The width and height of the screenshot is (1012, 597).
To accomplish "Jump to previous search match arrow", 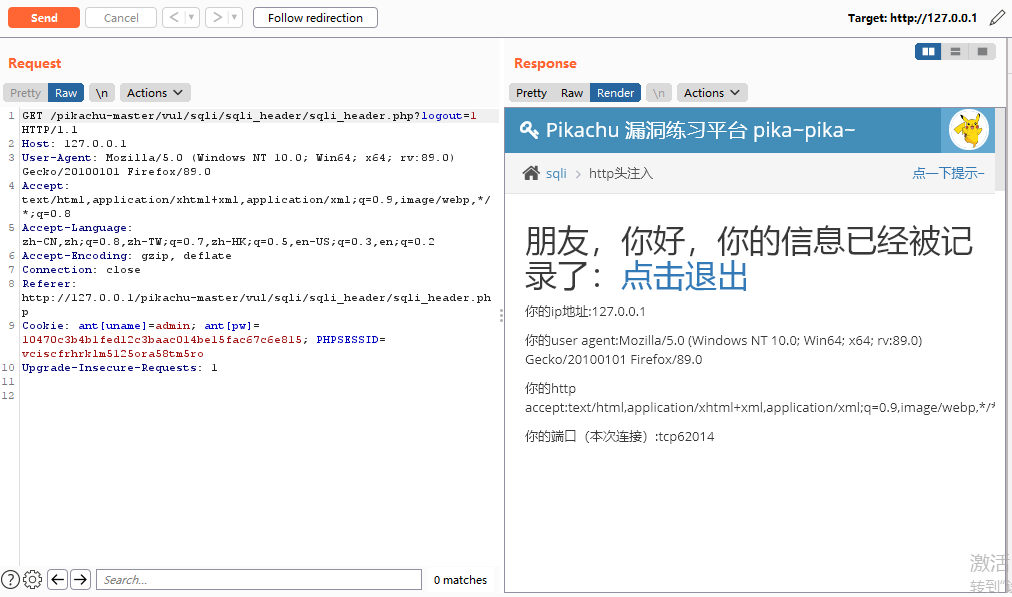I will 57,580.
